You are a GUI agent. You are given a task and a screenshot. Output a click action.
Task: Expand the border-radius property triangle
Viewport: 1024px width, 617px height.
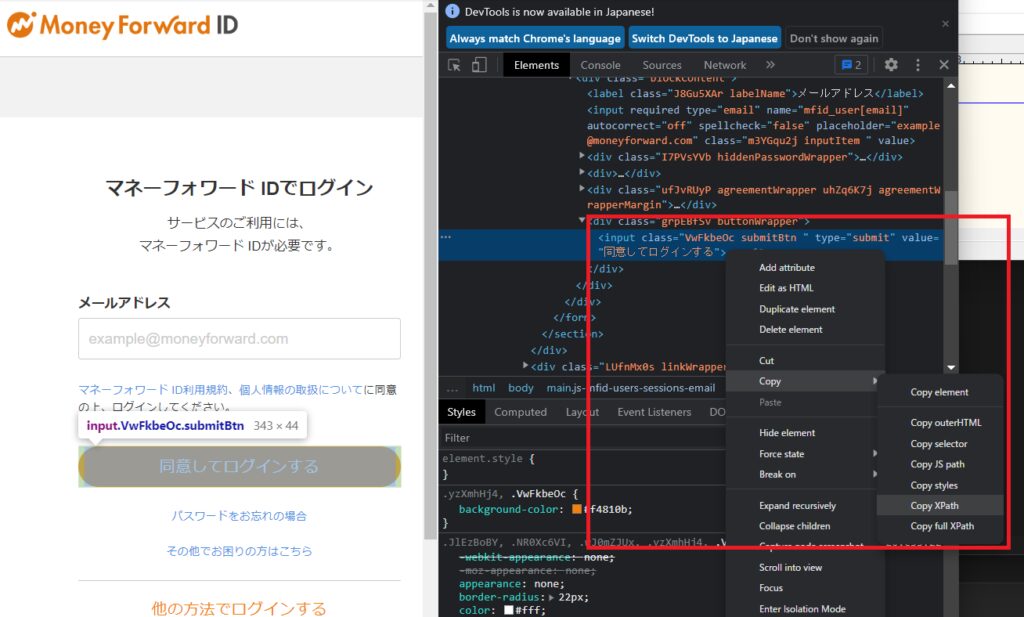click(x=551, y=597)
